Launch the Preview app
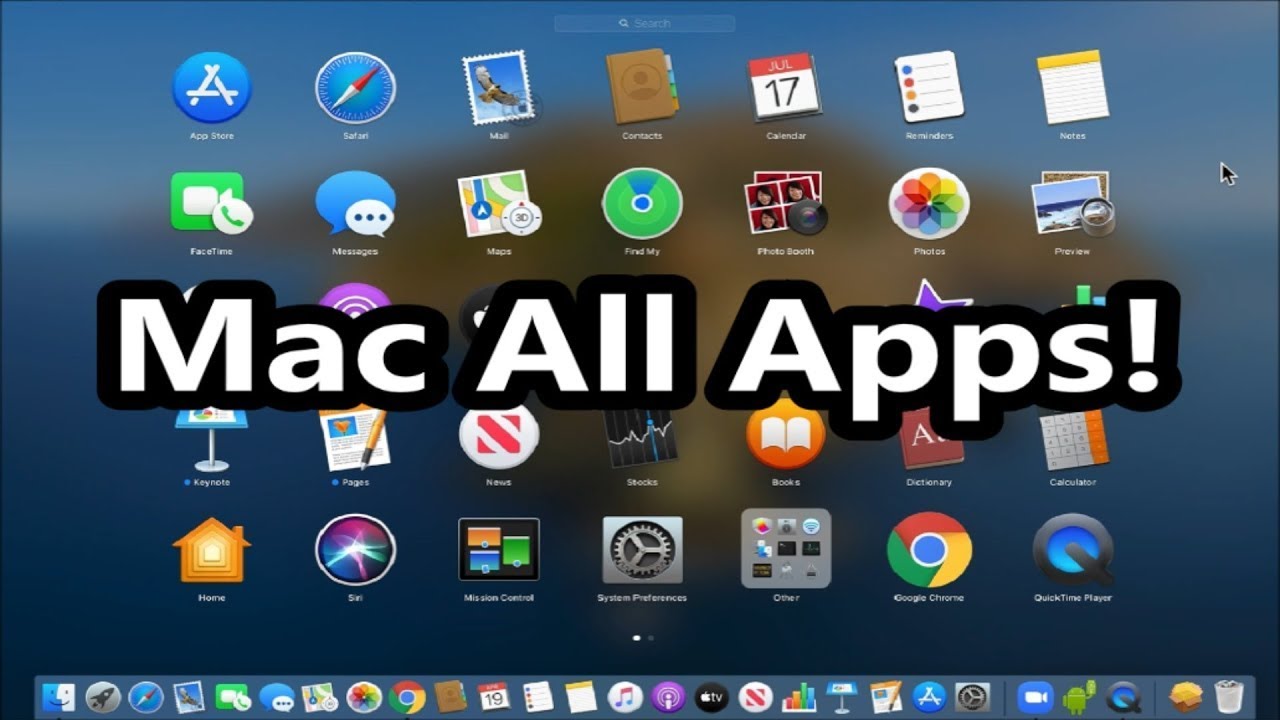 click(1072, 203)
